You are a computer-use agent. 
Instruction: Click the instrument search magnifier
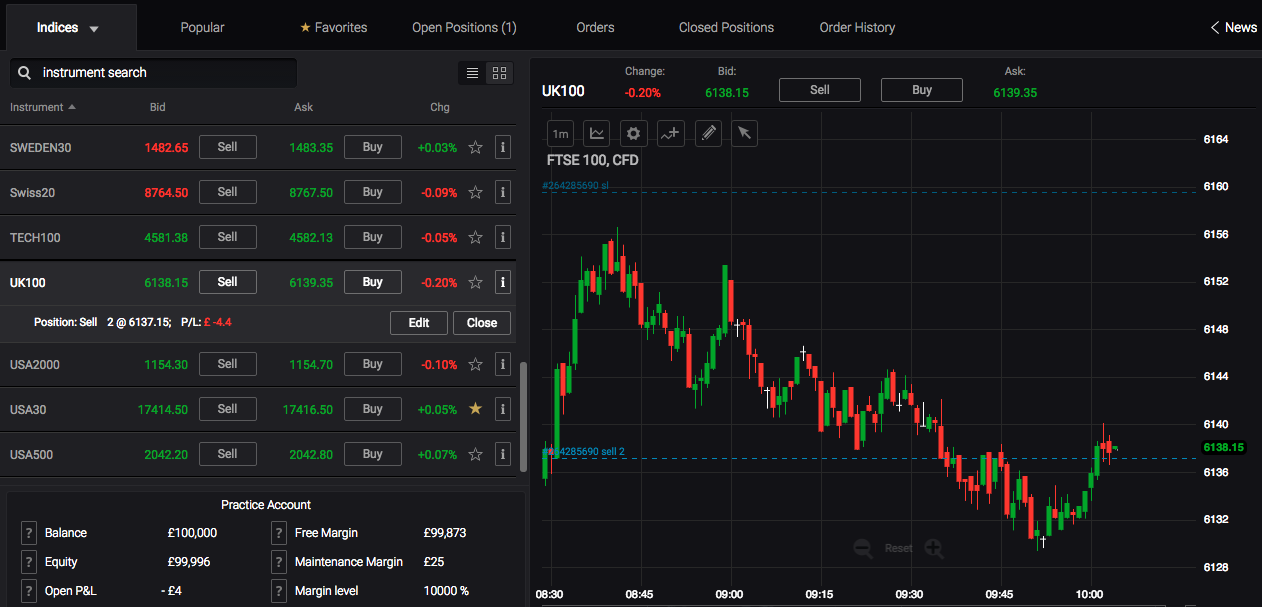point(25,72)
